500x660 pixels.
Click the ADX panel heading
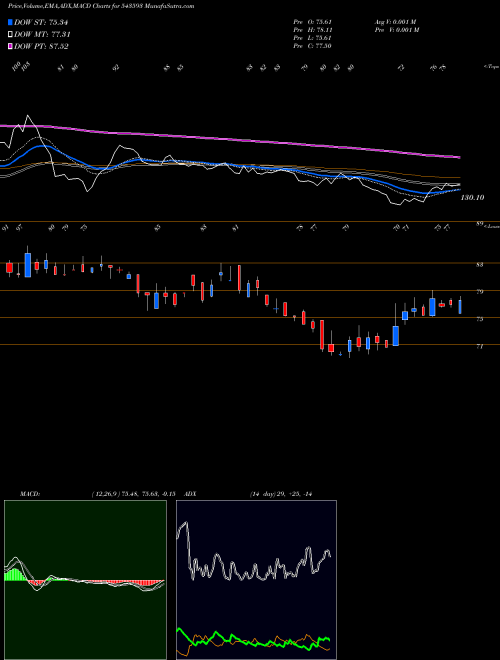190,494
